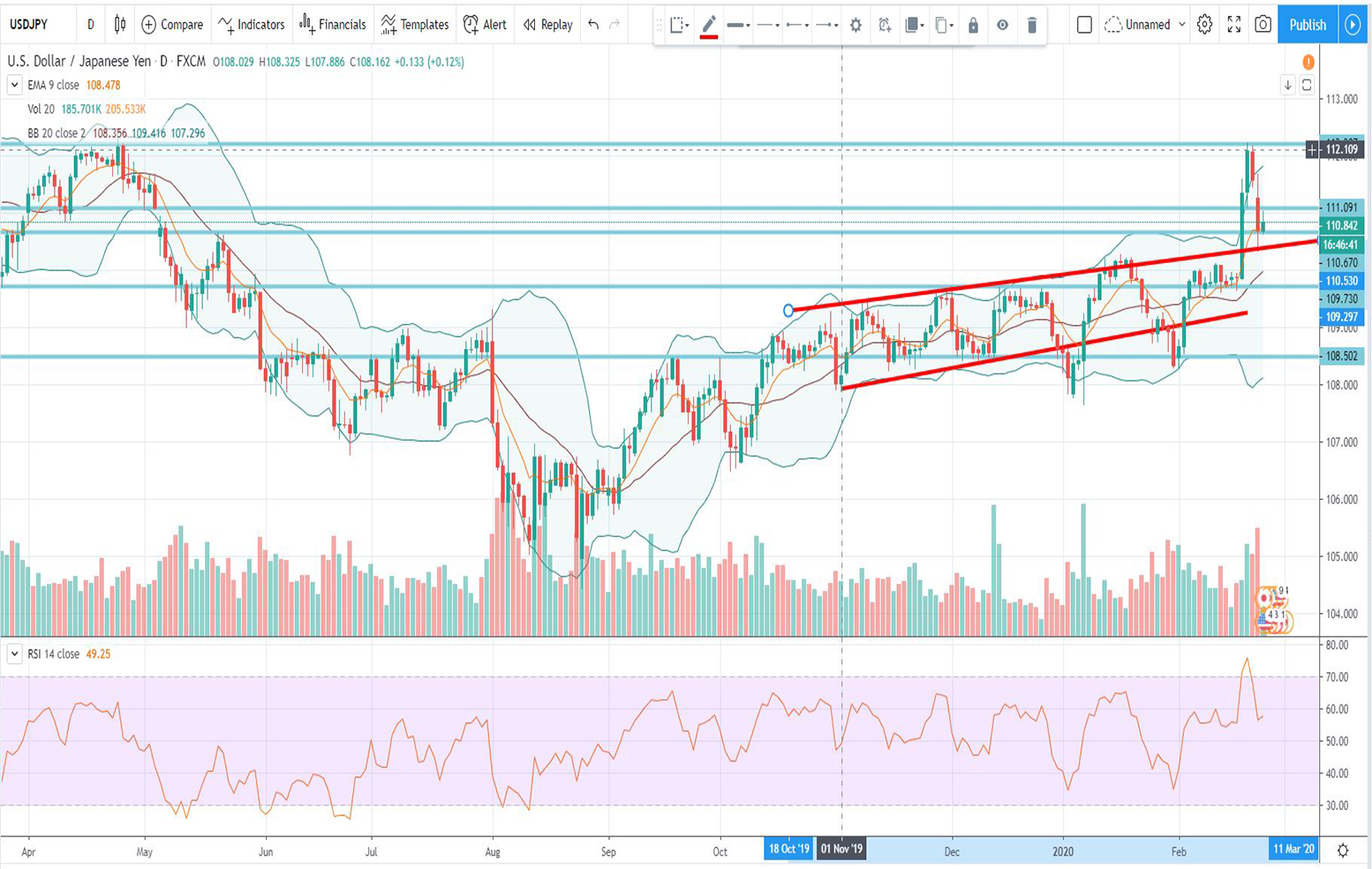Image resolution: width=1372 pixels, height=869 pixels.
Task: Toggle the lock on the selected drawing
Action: coord(973,25)
